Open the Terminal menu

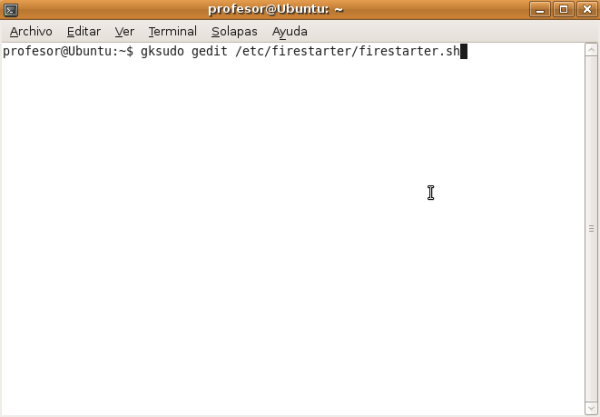click(x=173, y=31)
